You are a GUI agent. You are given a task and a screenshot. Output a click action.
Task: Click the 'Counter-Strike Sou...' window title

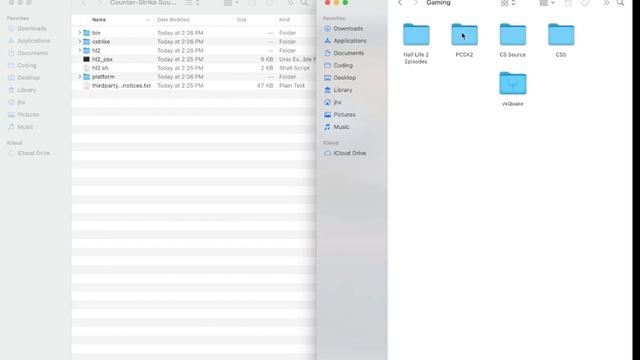(143, 3)
